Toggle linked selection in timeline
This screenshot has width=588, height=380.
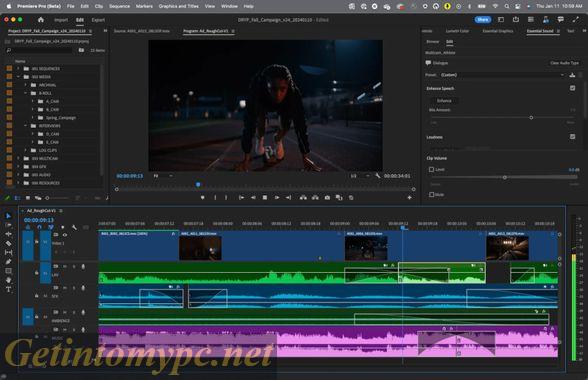(51, 227)
